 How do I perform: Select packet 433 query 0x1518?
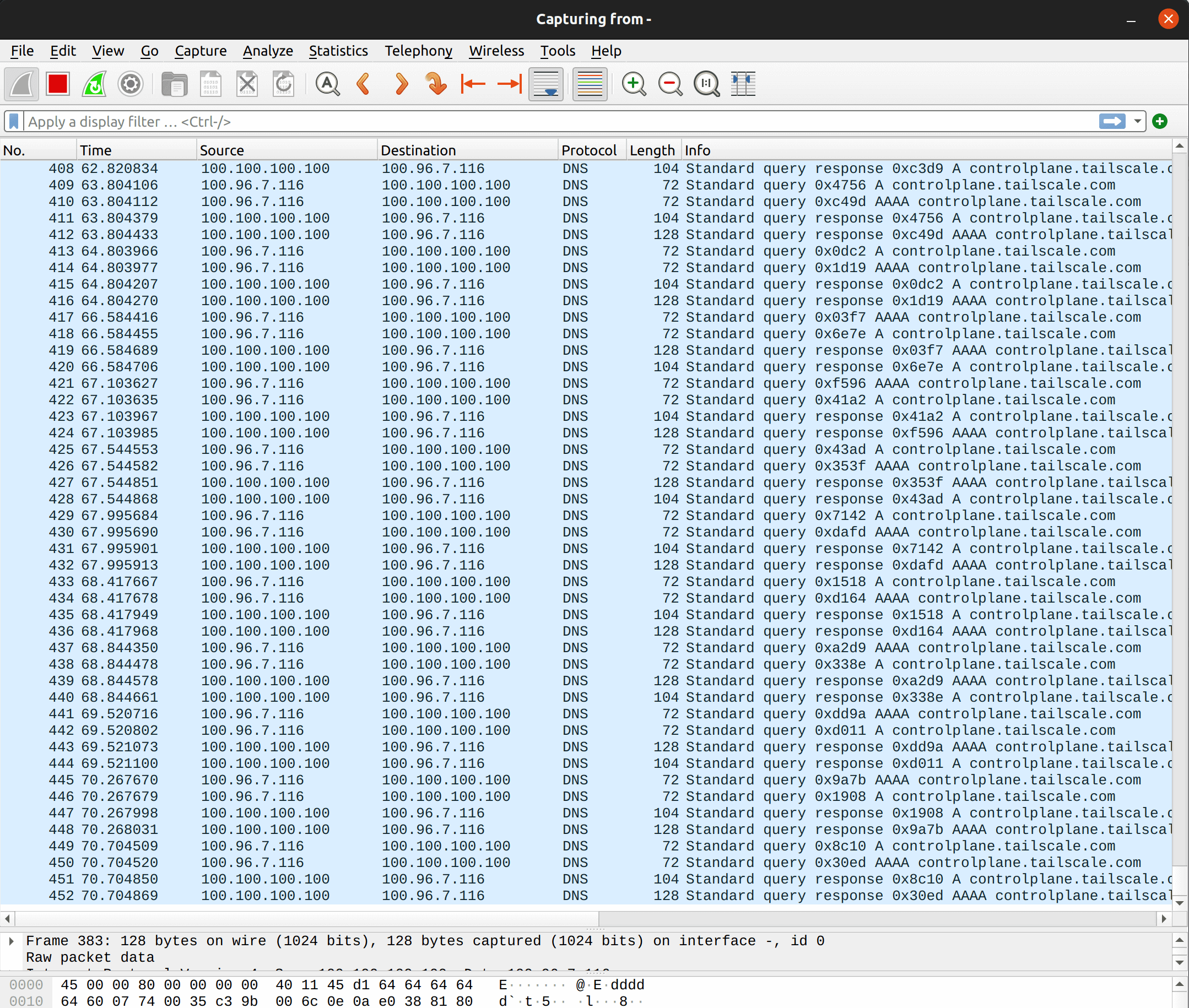(586, 581)
